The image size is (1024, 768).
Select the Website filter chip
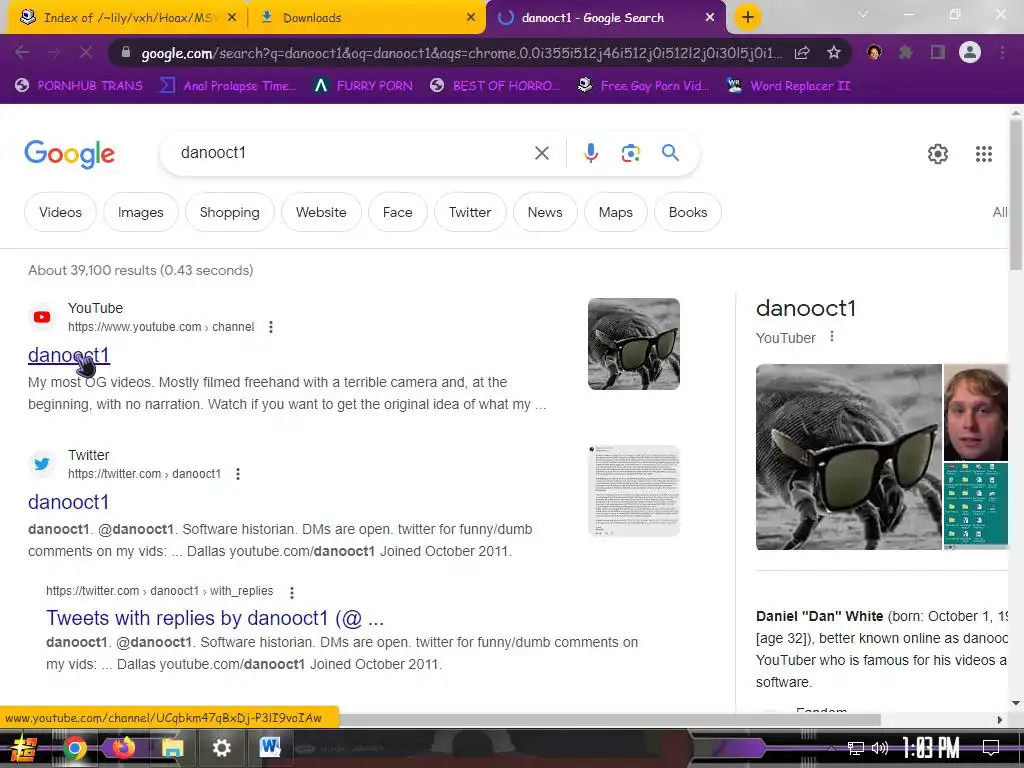(321, 212)
